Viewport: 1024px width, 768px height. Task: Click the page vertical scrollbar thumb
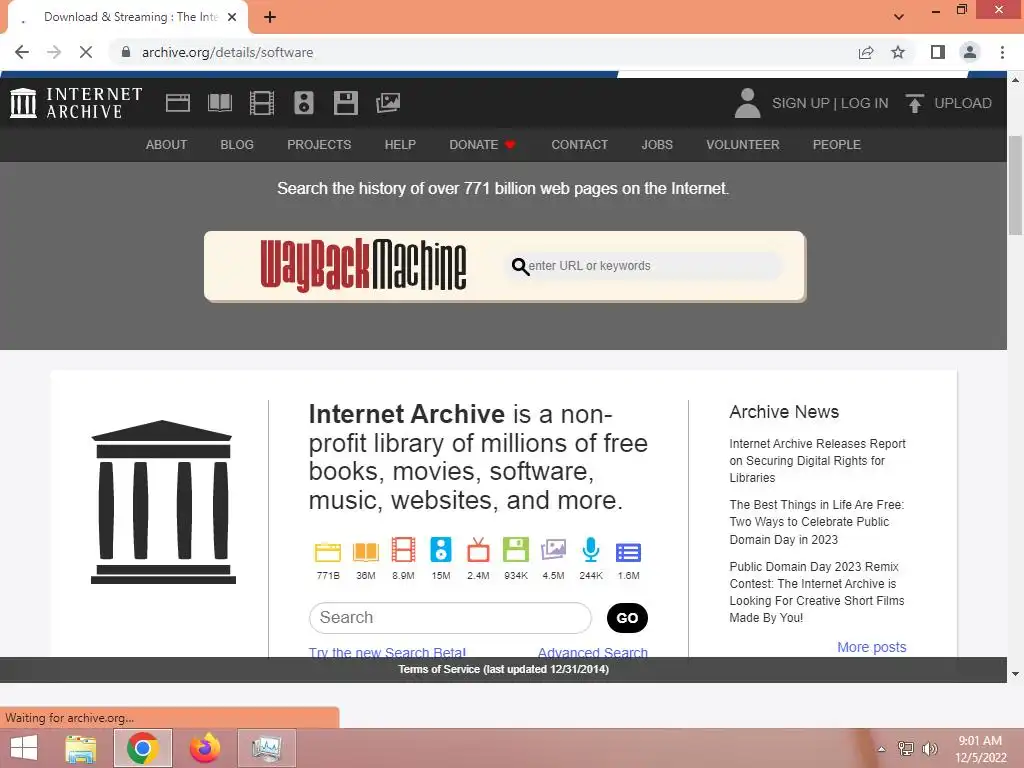1015,185
